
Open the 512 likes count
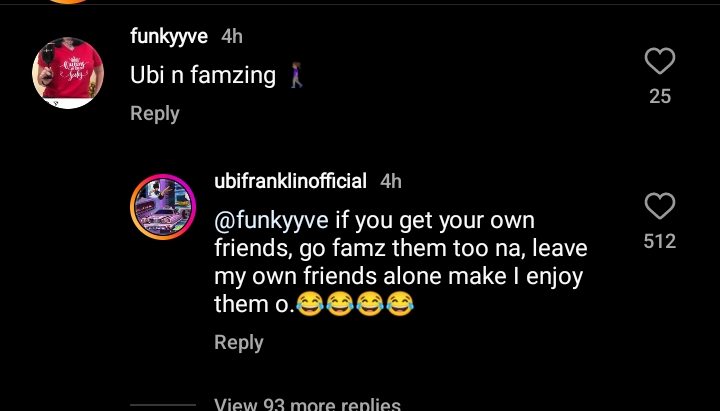click(x=659, y=241)
